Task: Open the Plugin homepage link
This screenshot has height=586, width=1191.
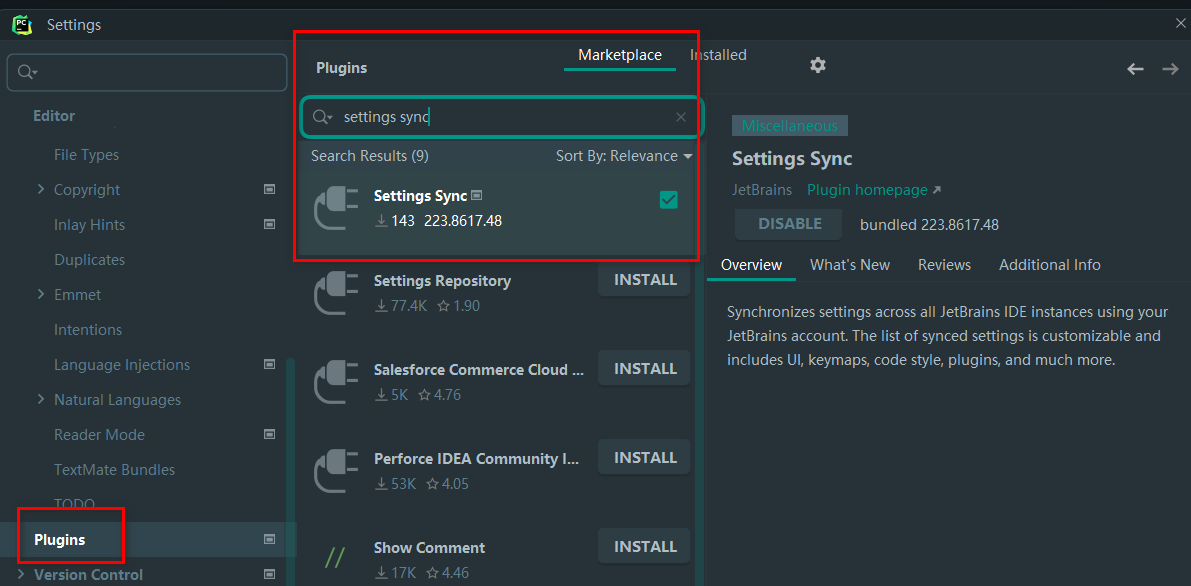Action: (x=874, y=190)
